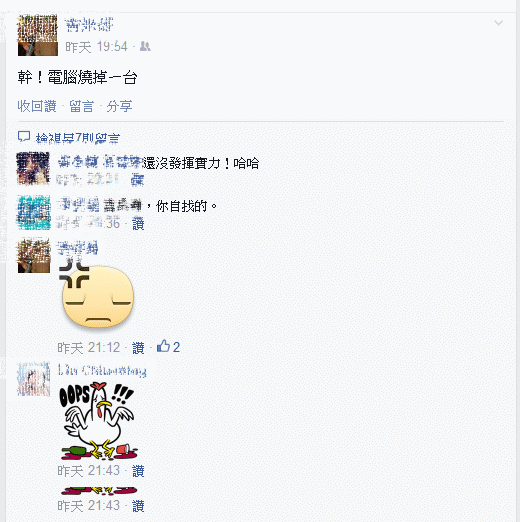Image resolution: width=520 pixels, height=522 pixels.
Task: Like the 還沒發揮實力 comment
Action: [137, 181]
